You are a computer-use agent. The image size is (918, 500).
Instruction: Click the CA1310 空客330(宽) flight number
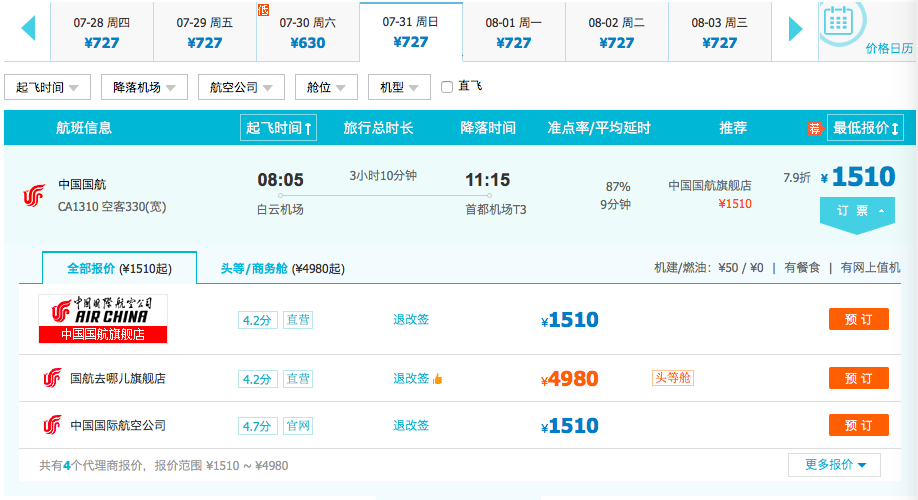point(112,207)
